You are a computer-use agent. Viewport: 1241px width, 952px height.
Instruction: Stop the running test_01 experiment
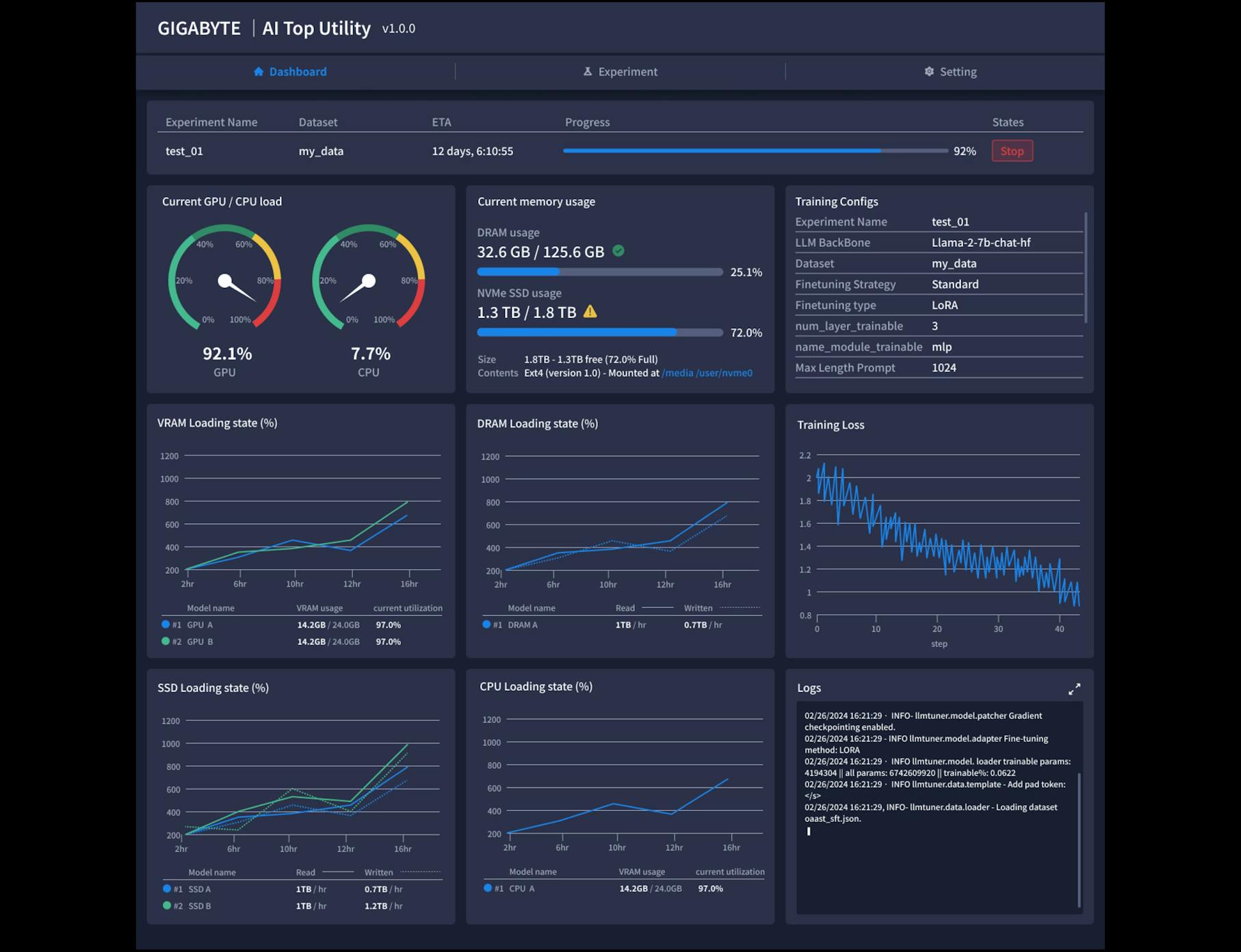1012,150
